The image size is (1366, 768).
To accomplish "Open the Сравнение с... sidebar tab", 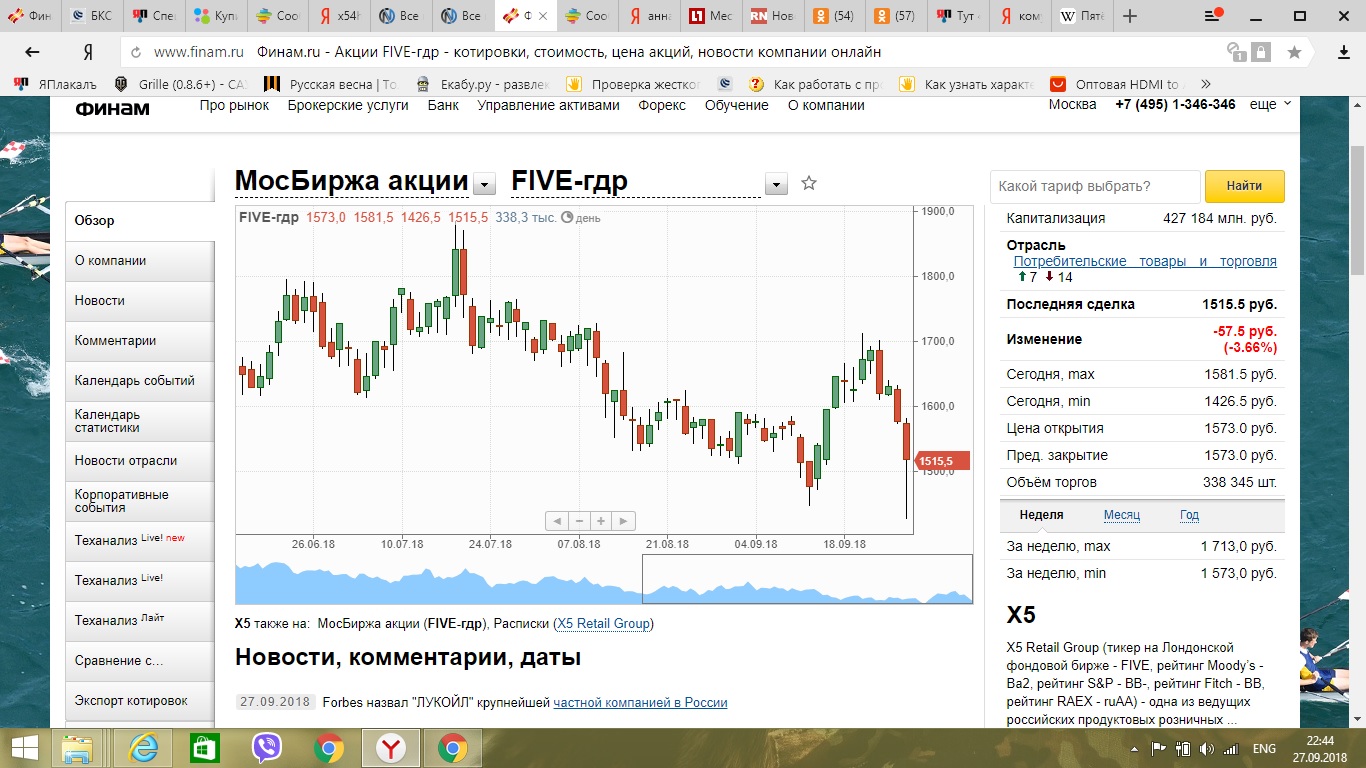I will click(140, 660).
